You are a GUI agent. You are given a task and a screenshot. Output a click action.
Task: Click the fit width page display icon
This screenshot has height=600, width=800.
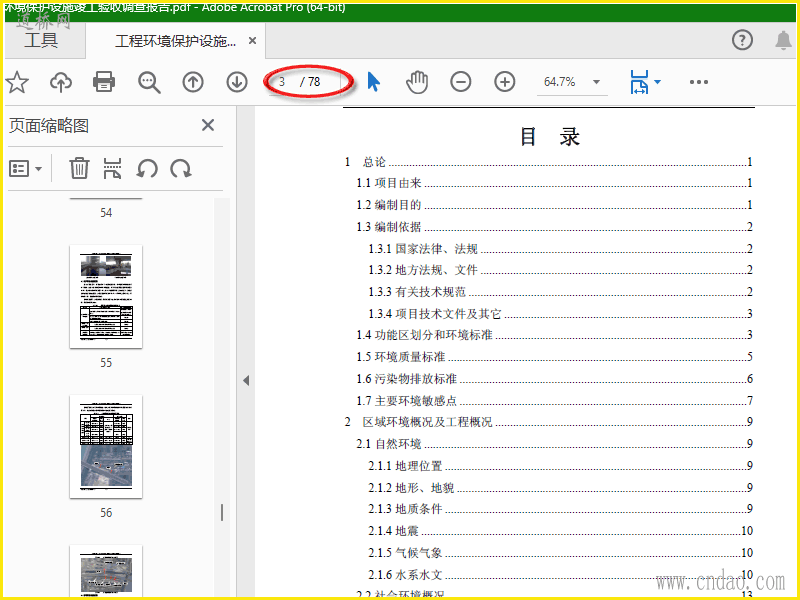[639, 82]
